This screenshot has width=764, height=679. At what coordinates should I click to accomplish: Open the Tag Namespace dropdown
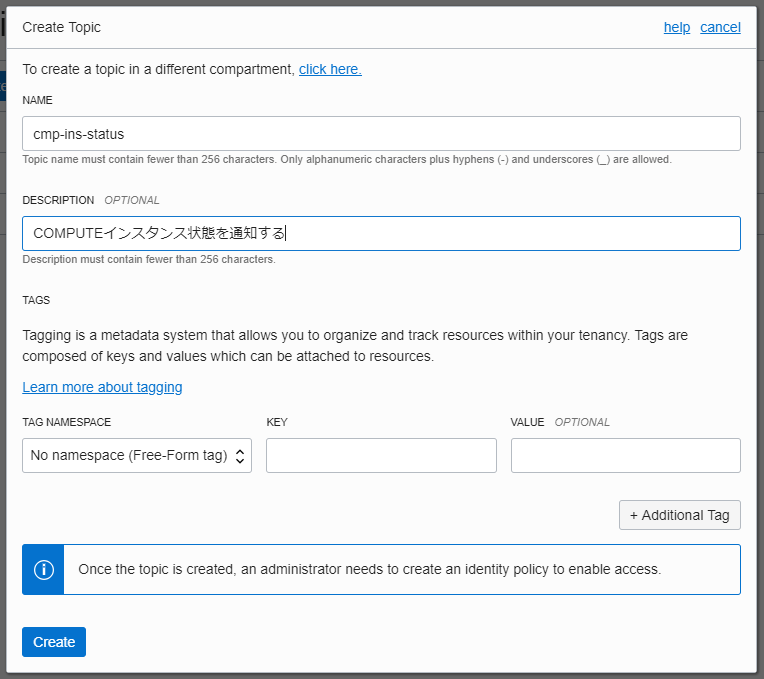137,455
